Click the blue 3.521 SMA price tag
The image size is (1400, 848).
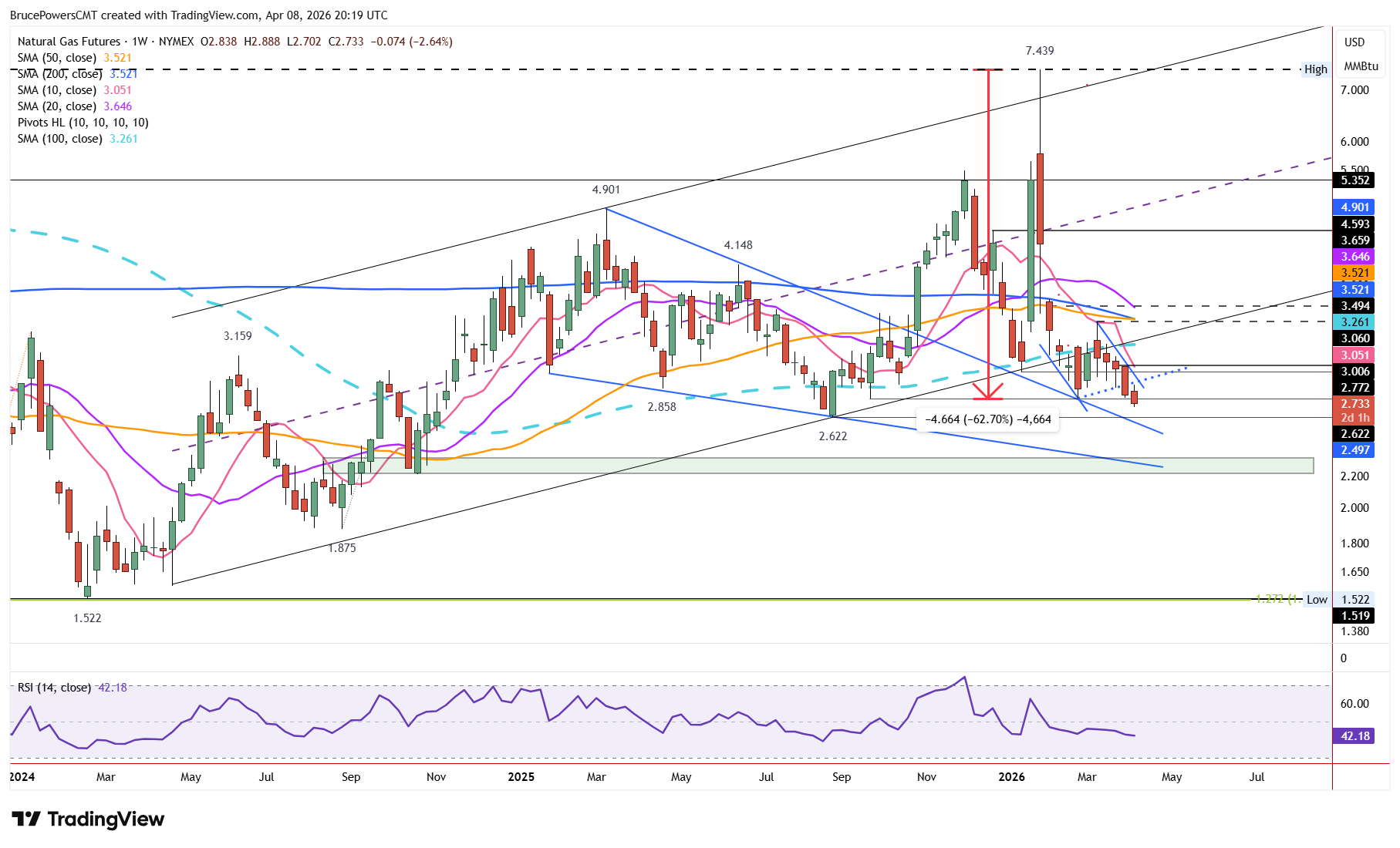tap(1355, 290)
